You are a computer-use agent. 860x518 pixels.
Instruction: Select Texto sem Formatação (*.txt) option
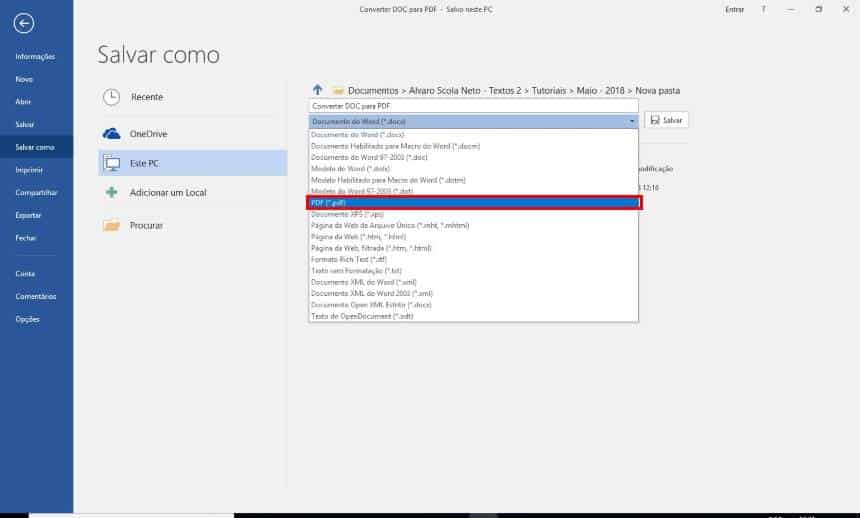357,270
